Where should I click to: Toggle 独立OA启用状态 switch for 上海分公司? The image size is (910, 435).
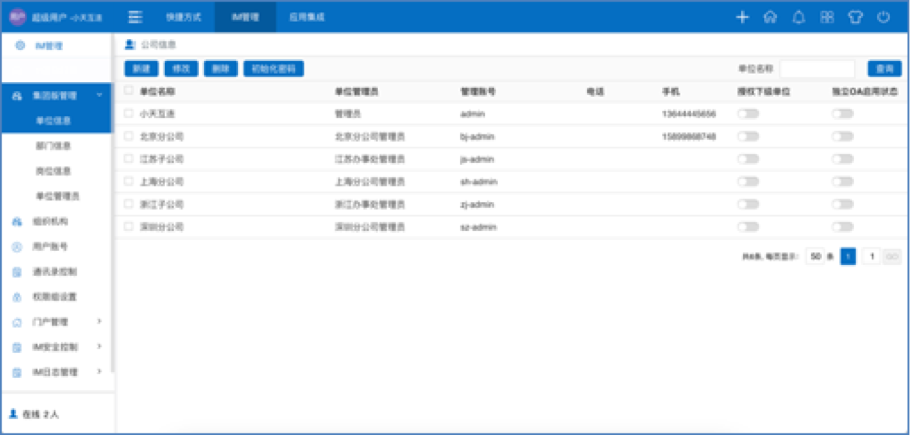point(843,182)
